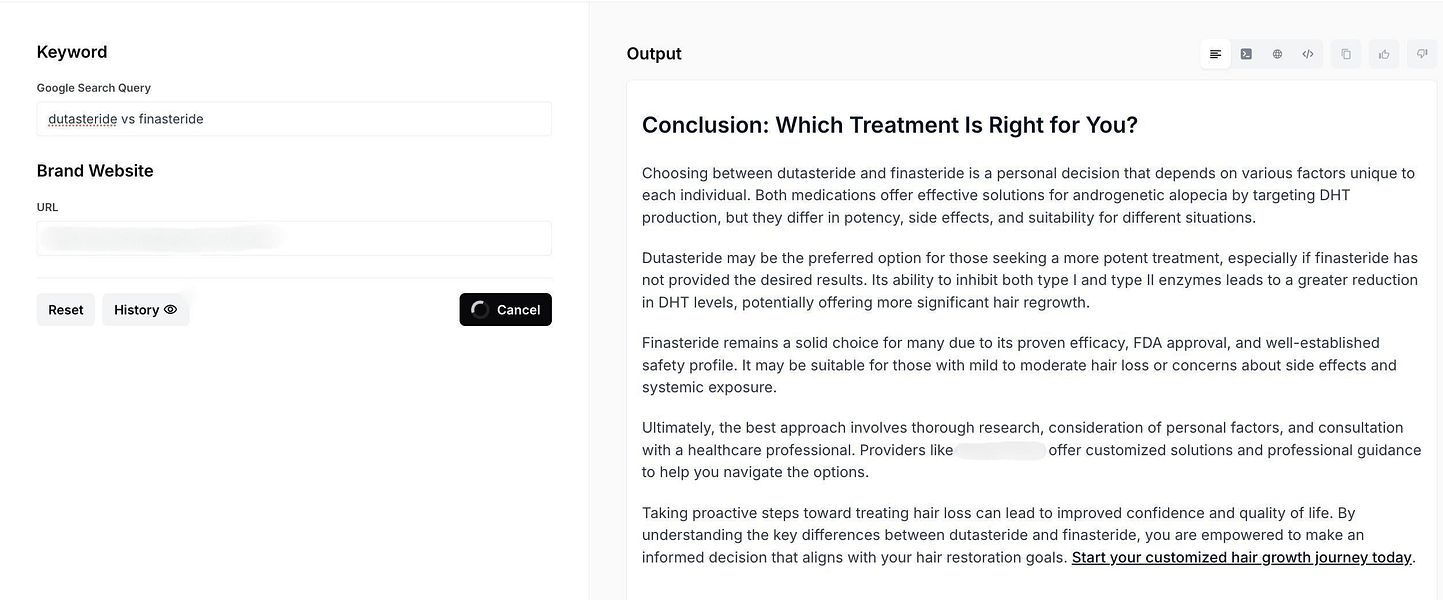Click into the Brand Website URL field

(294, 238)
